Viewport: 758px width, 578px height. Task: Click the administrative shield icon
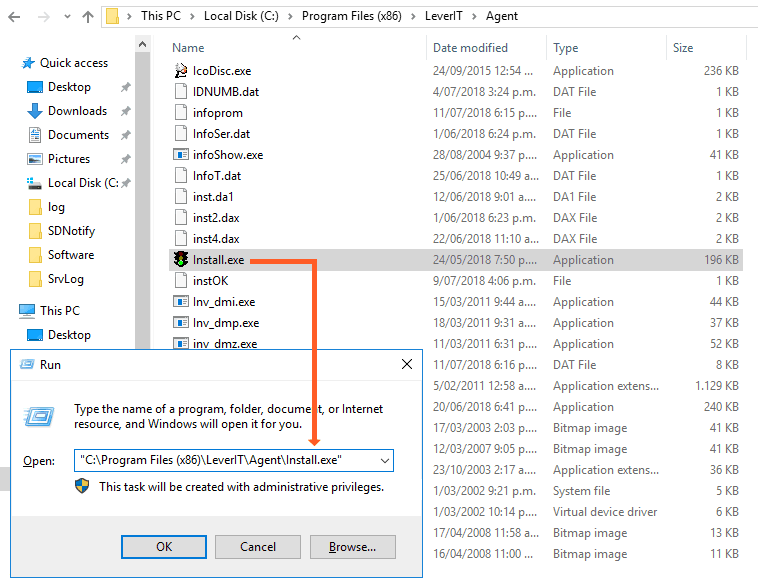pyautogui.click(x=82, y=486)
